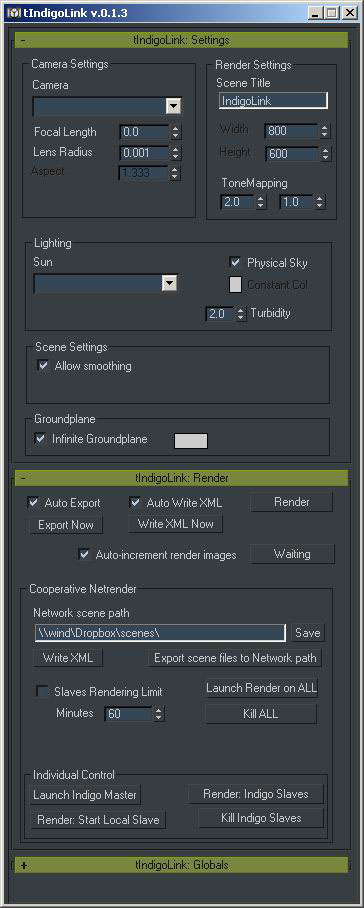
Task: Click the Kill Indigo Slaves button
Action: pyautogui.click(x=261, y=818)
